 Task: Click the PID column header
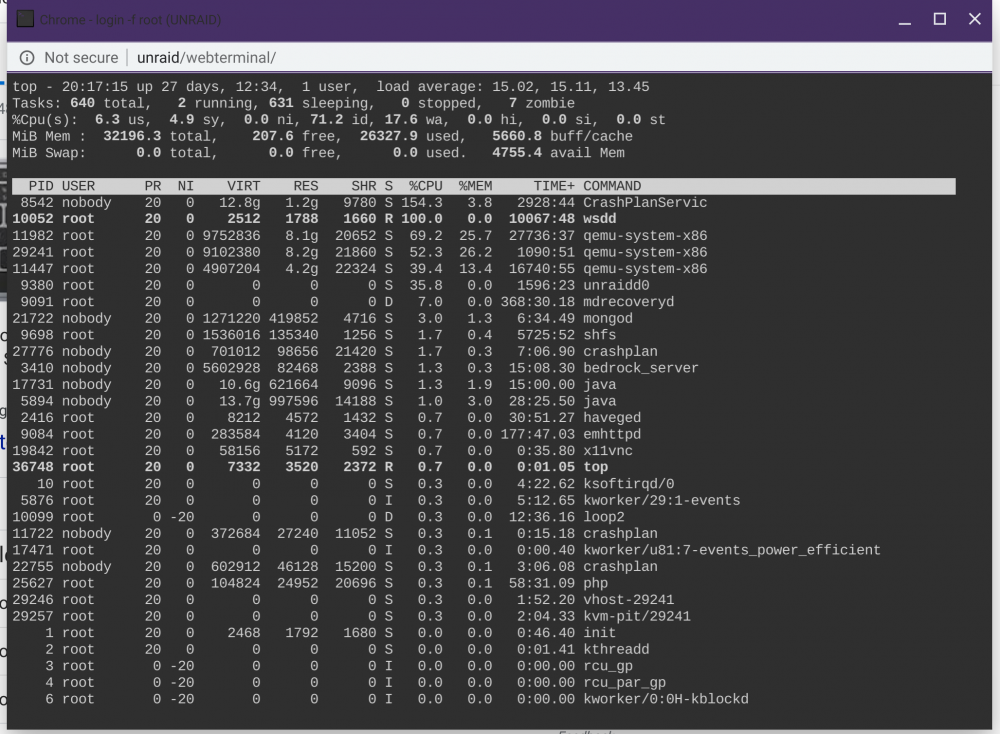pyautogui.click(x=41, y=186)
